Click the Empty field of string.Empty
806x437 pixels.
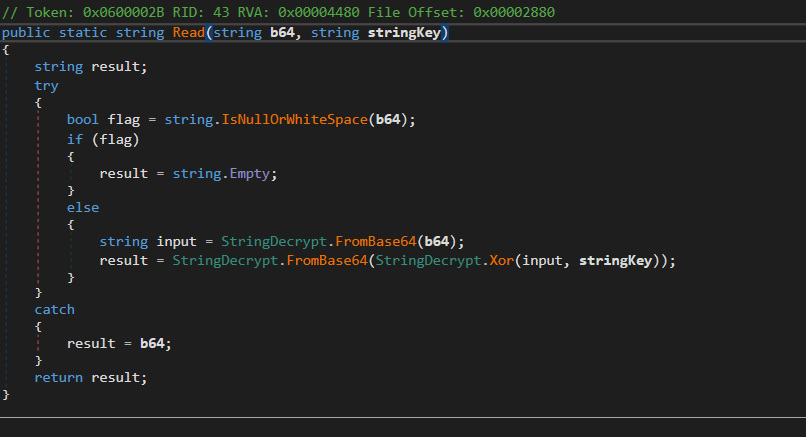click(x=249, y=174)
